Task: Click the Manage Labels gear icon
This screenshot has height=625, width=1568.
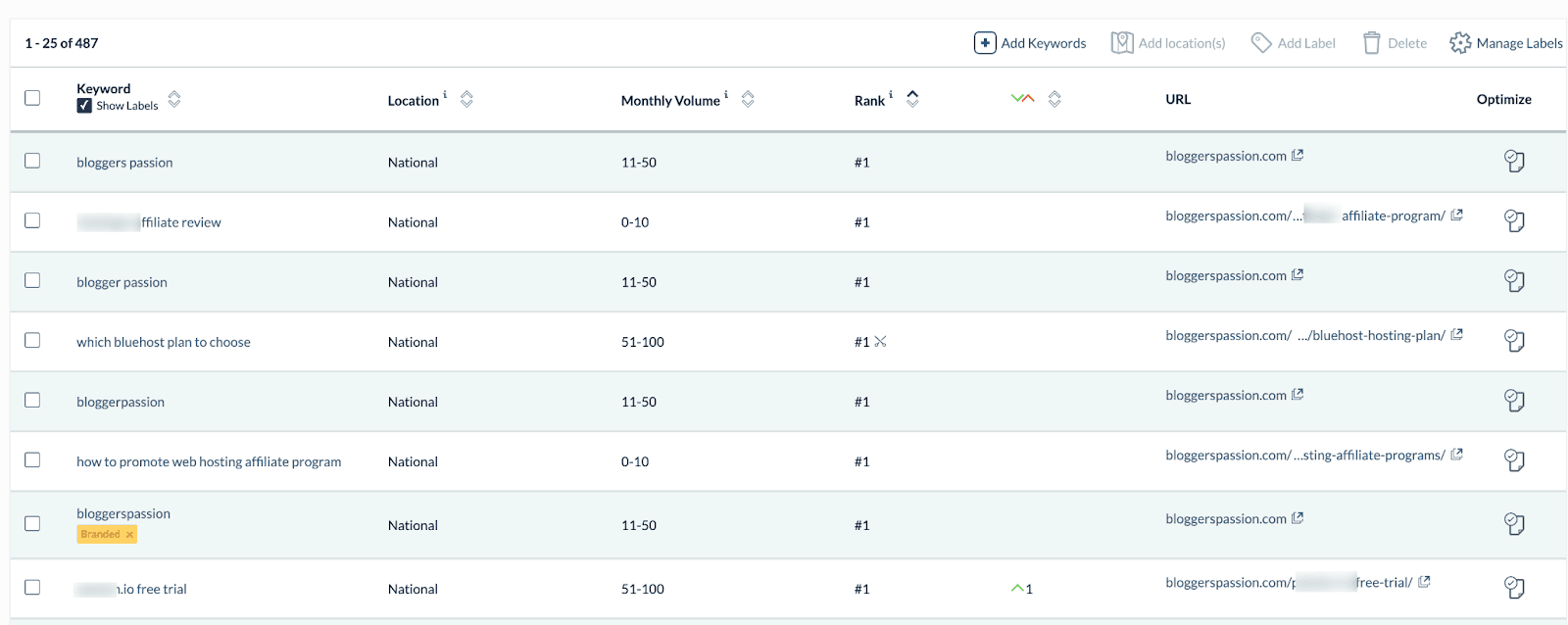Action: [1460, 43]
